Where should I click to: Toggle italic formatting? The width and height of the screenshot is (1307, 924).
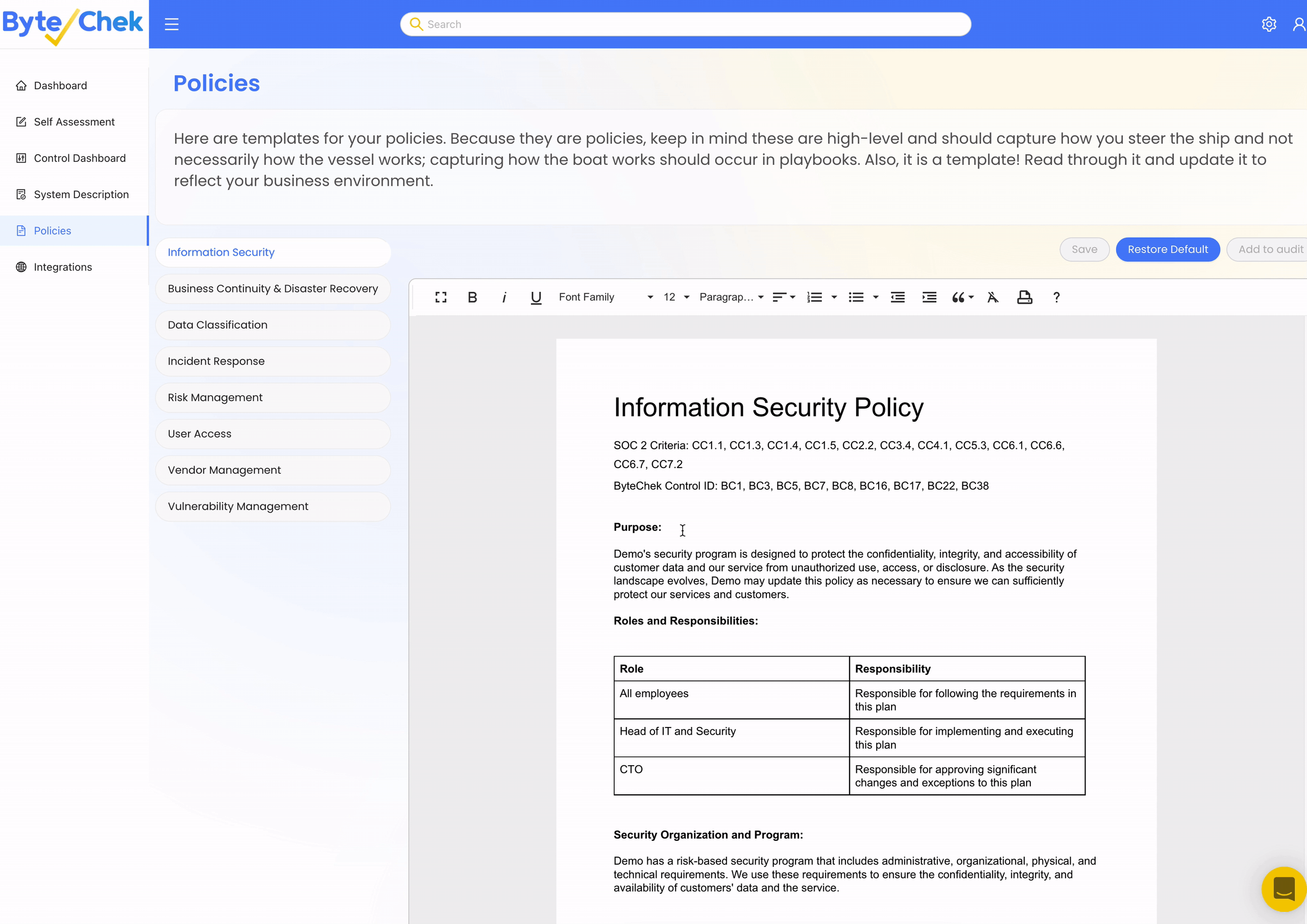point(504,297)
